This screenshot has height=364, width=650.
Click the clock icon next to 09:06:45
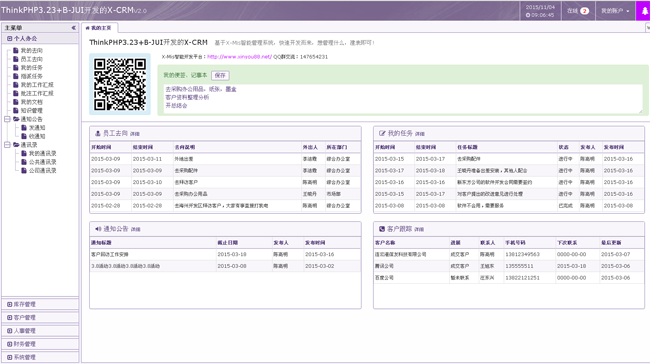(528, 15)
